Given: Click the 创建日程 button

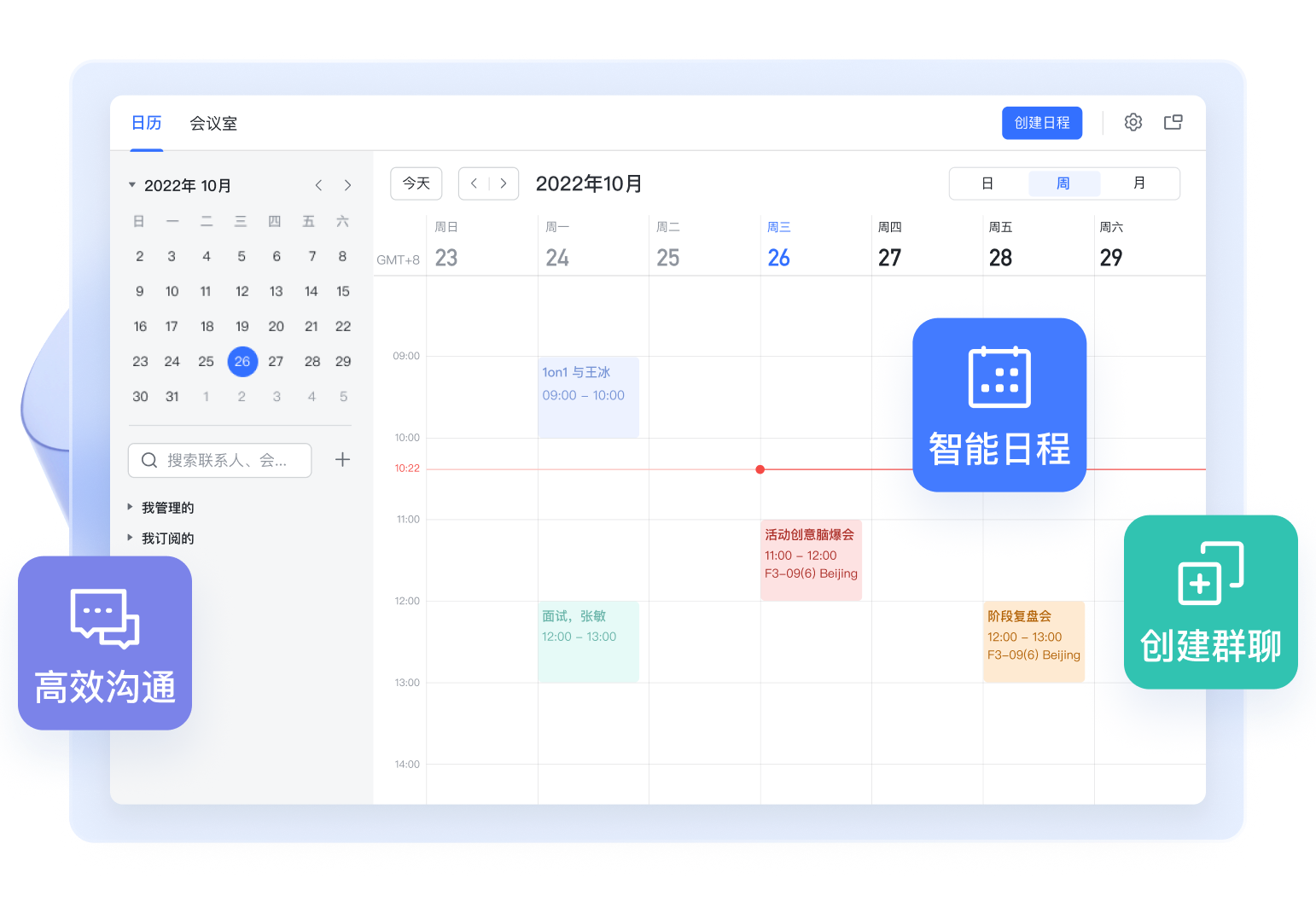Looking at the screenshot, I should pos(1041,123).
